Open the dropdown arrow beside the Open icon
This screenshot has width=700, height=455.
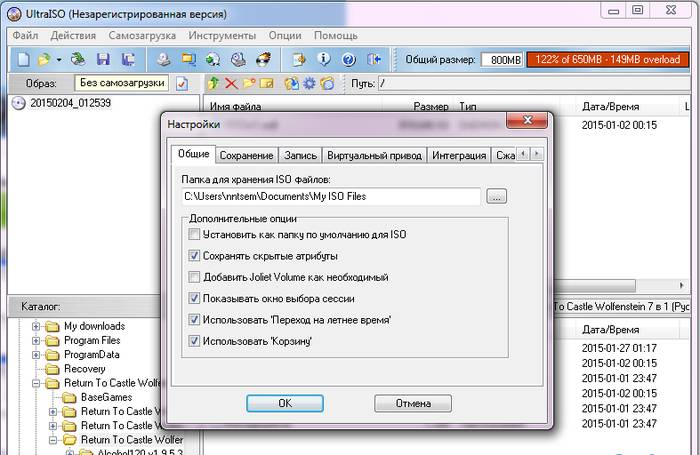58,59
